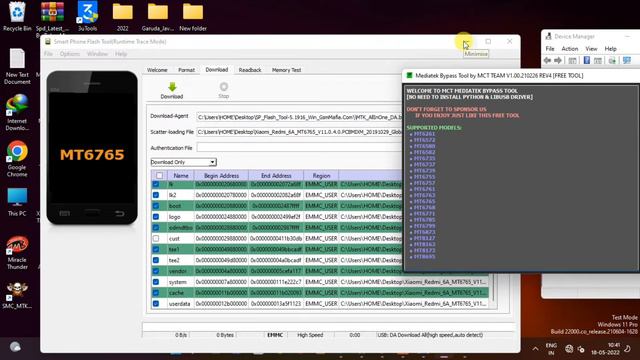Image resolution: width=640 pixels, height=360 pixels.
Task: Check the cust partition checkbox
Action: pos(156,238)
